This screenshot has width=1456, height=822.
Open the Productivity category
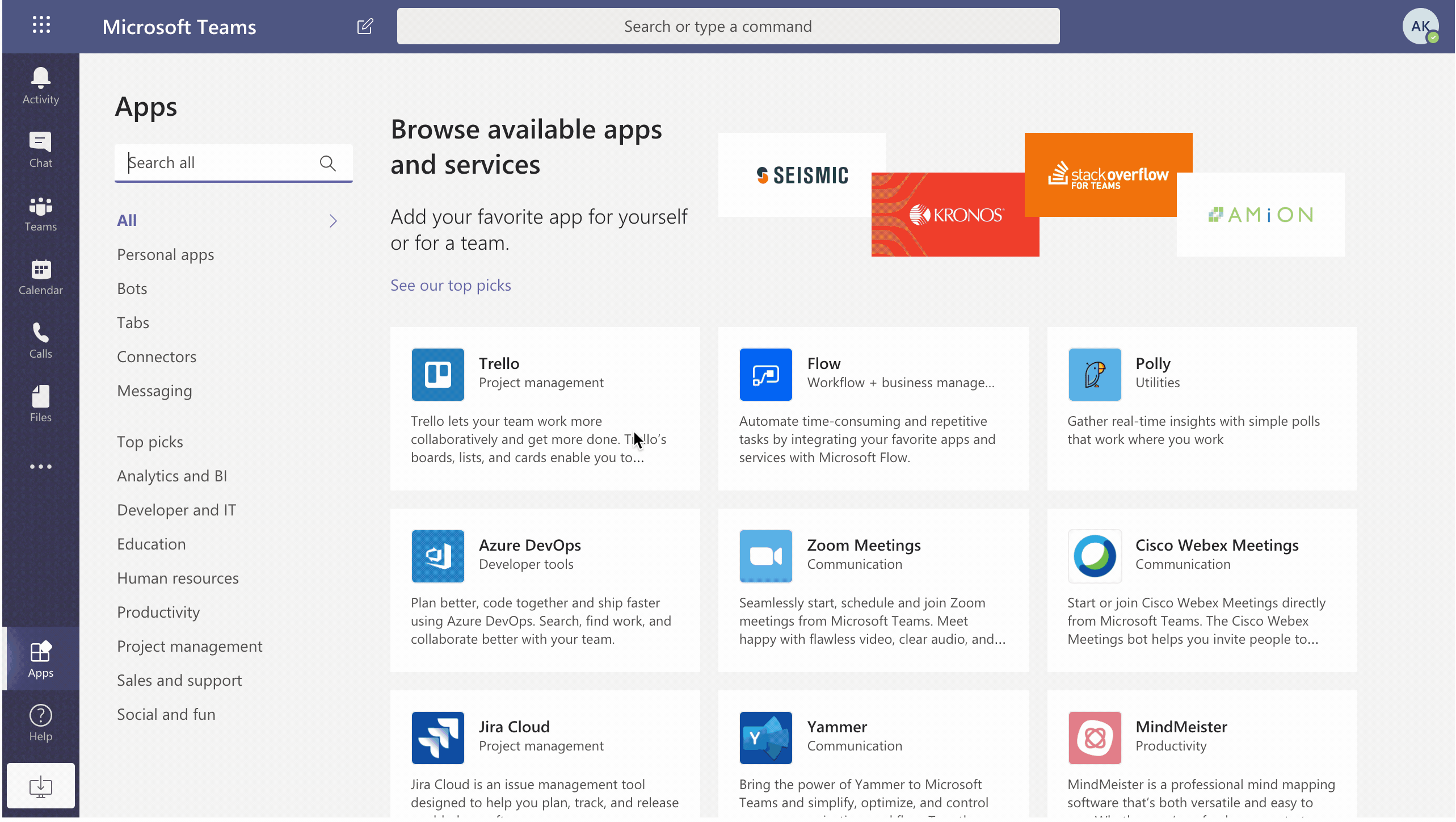click(158, 613)
